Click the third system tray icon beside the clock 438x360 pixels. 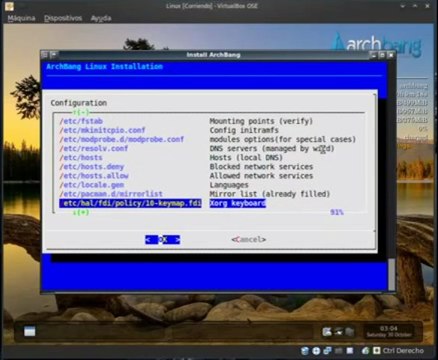pyautogui.click(x=349, y=331)
